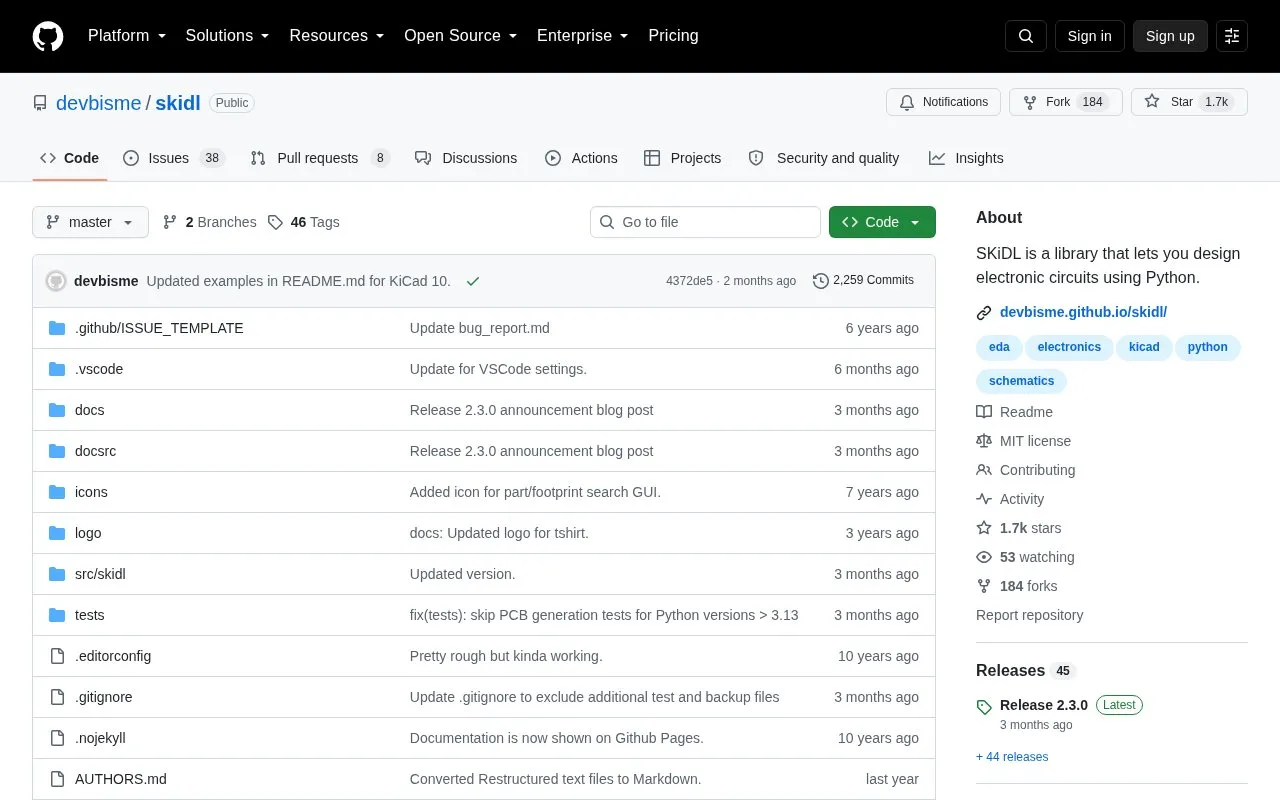
Task: Open the Projects tab
Action: coord(682,158)
